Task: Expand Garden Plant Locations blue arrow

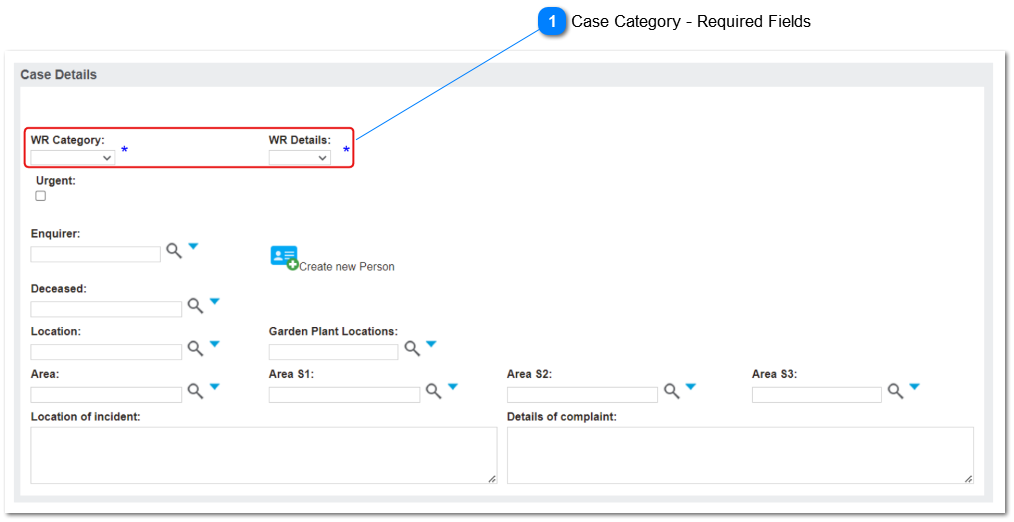Action: (431, 344)
